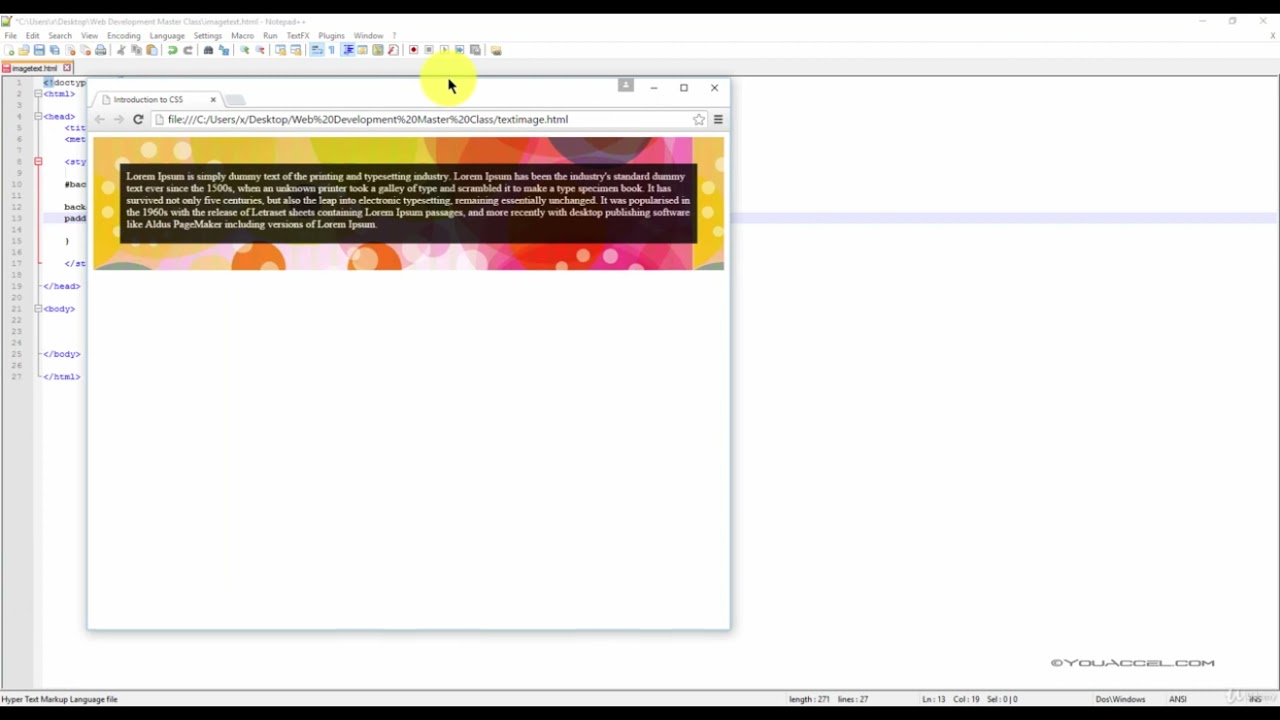Click the </body> closing tag line
1280x720 pixels.
coord(62,354)
